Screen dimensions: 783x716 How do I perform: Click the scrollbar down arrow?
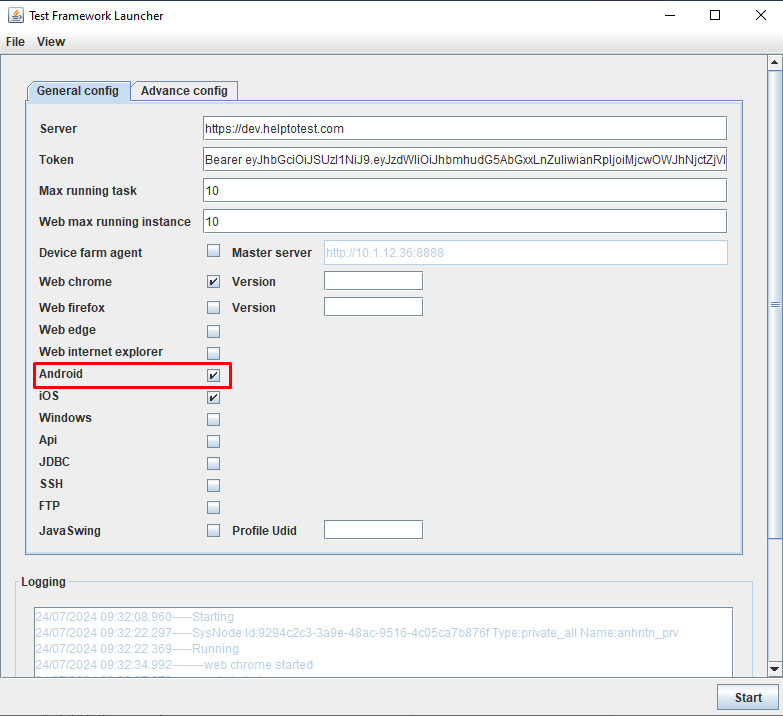pyautogui.click(x=775, y=669)
